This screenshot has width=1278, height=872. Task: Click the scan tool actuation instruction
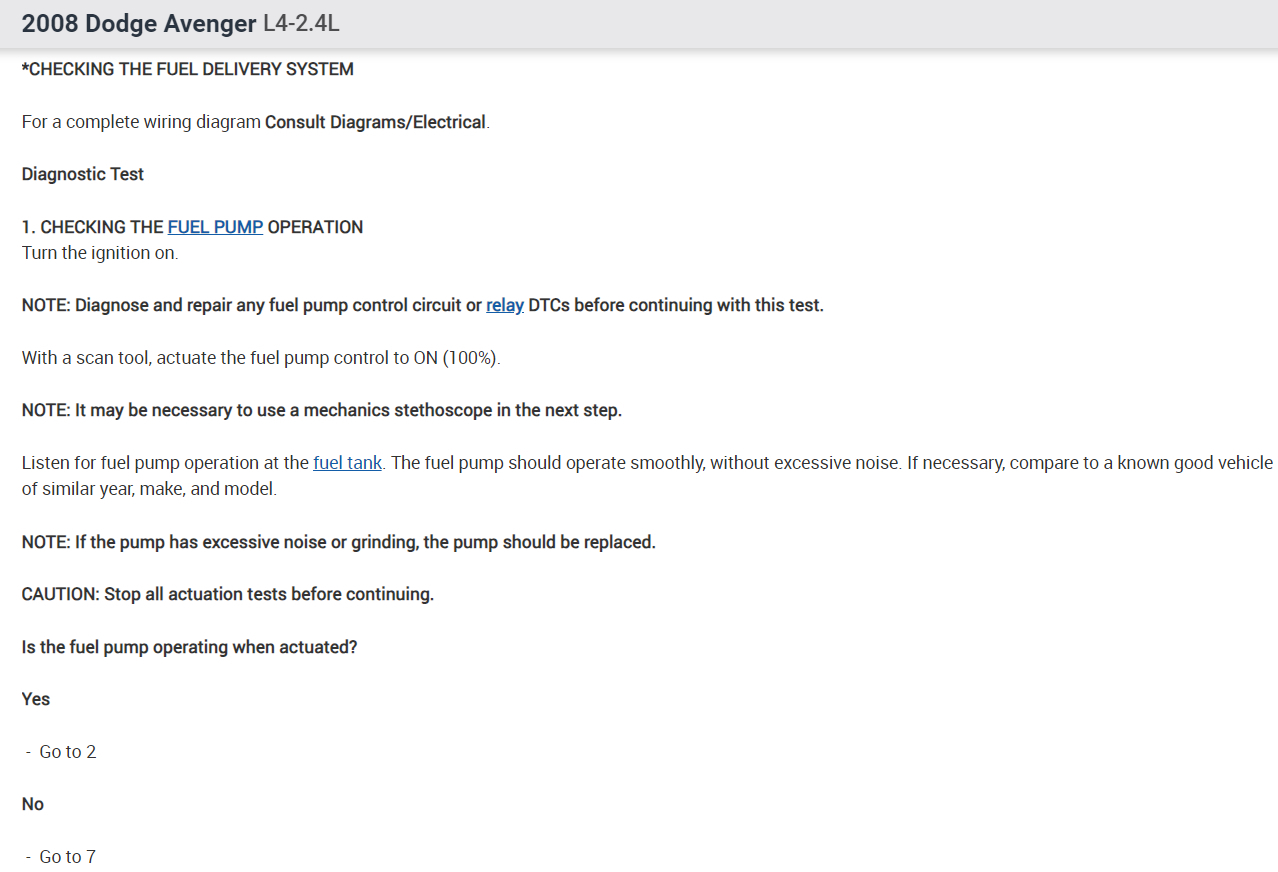260,358
